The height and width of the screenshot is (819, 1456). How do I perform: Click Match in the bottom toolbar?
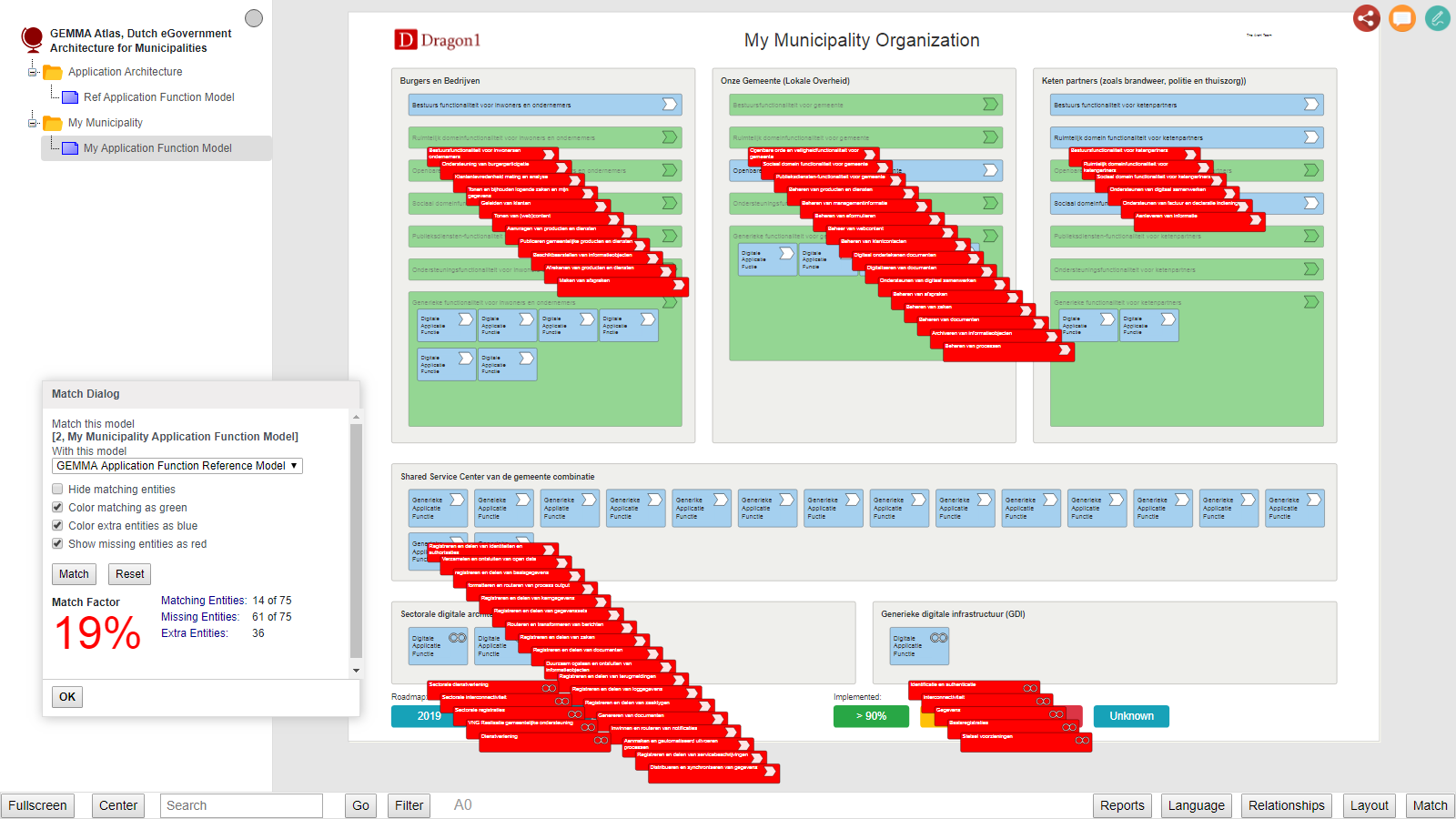click(x=1430, y=805)
